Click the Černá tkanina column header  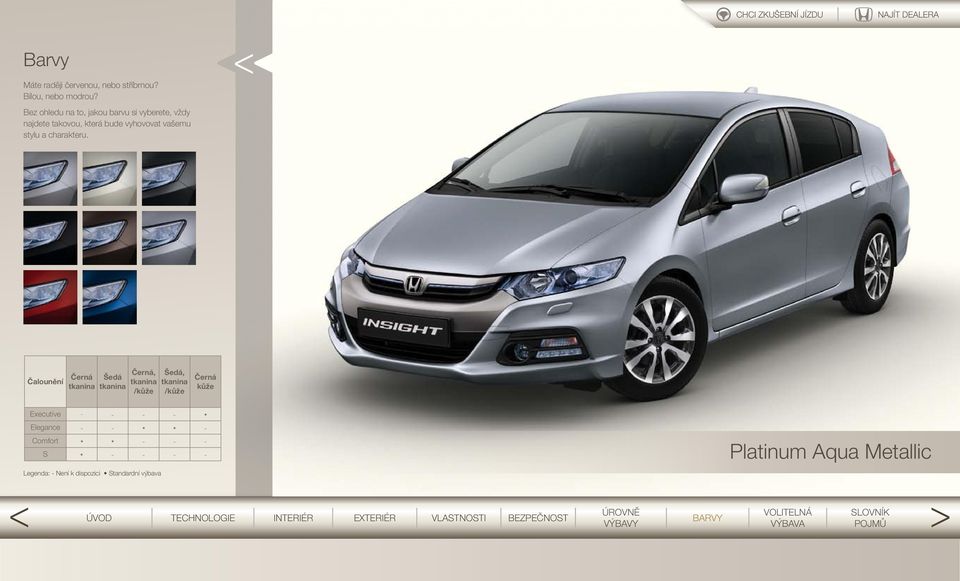click(81, 381)
